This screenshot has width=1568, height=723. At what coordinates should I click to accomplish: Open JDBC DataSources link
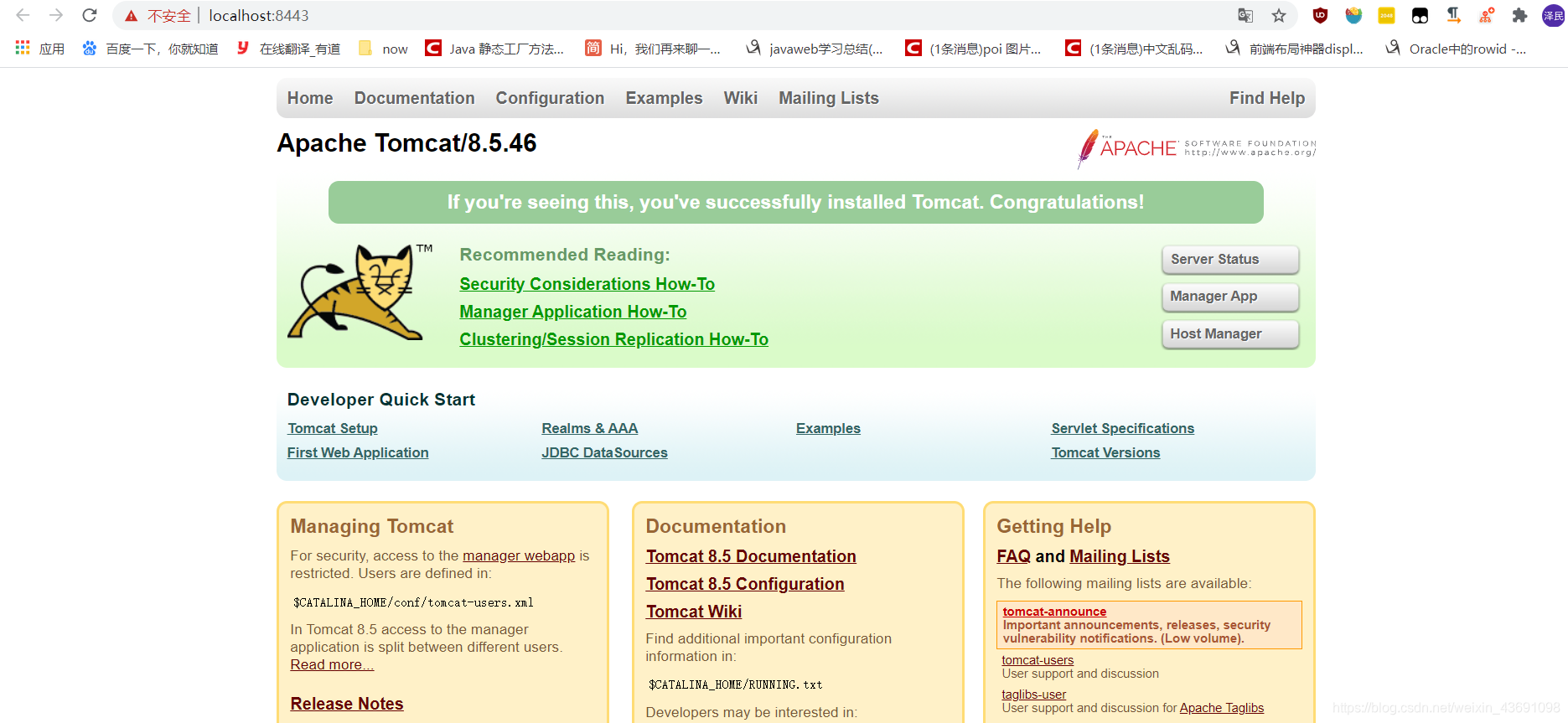604,452
